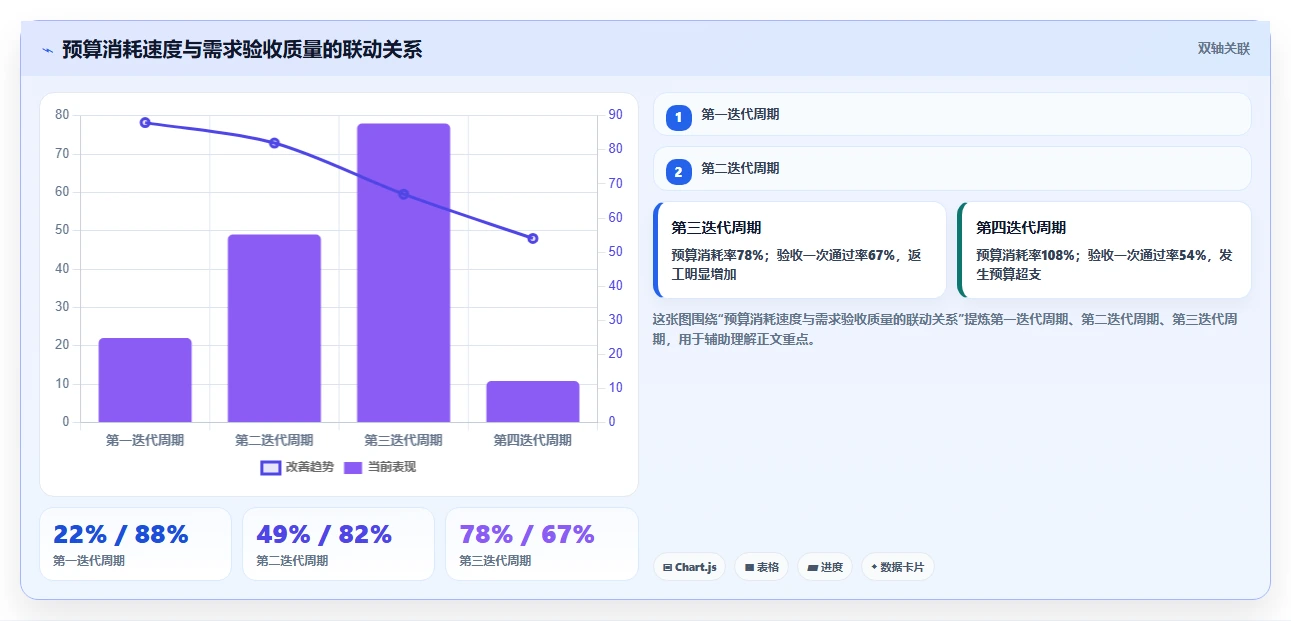The height and width of the screenshot is (621, 1291).
Task: Open the 第三迭代周期 detail card
Action: tap(800, 250)
